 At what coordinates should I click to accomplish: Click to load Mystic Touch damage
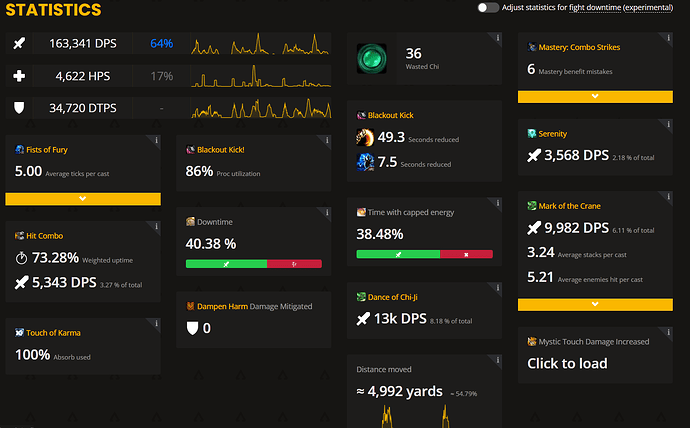tap(567, 363)
